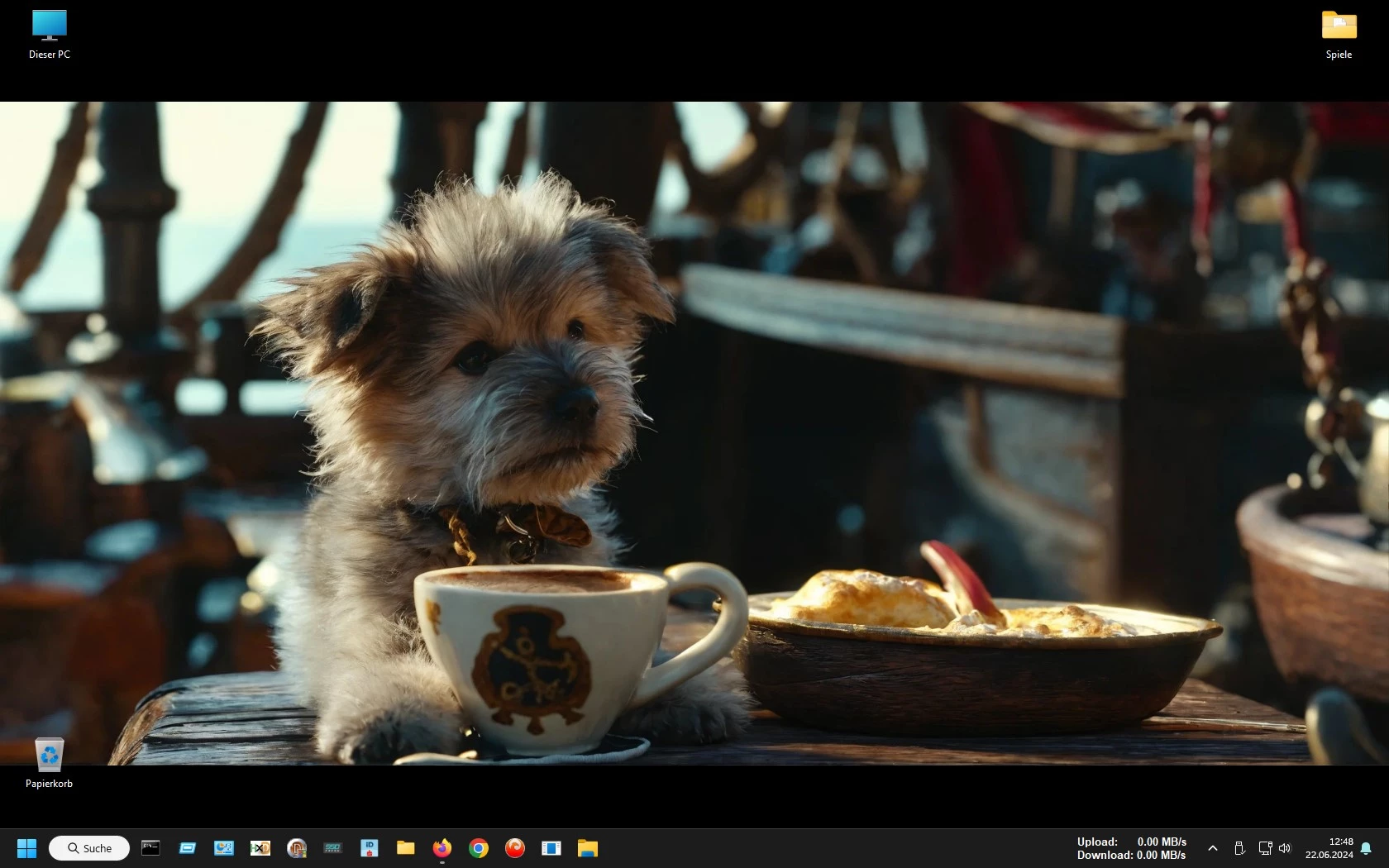
Task: Click the Download speed readout
Action: click(1131, 855)
